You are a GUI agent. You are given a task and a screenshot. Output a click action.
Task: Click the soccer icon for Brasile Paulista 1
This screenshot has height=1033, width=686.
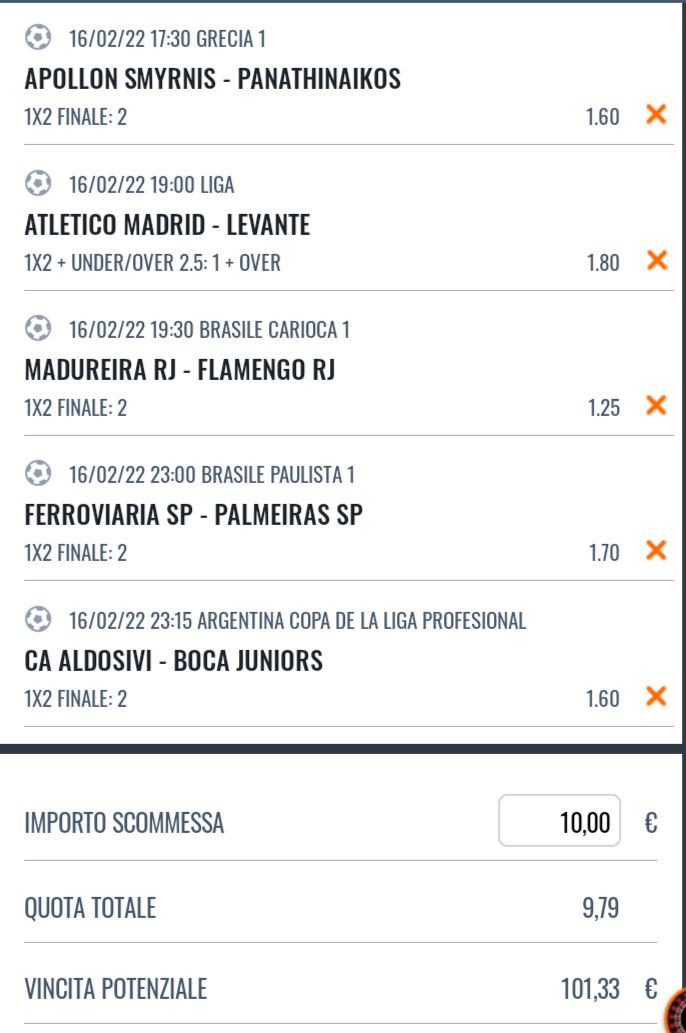pyautogui.click(x=38, y=473)
